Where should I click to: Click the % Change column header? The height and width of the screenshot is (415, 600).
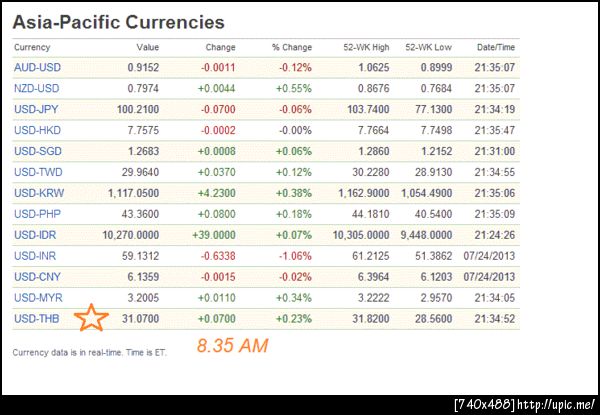coord(291,47)
